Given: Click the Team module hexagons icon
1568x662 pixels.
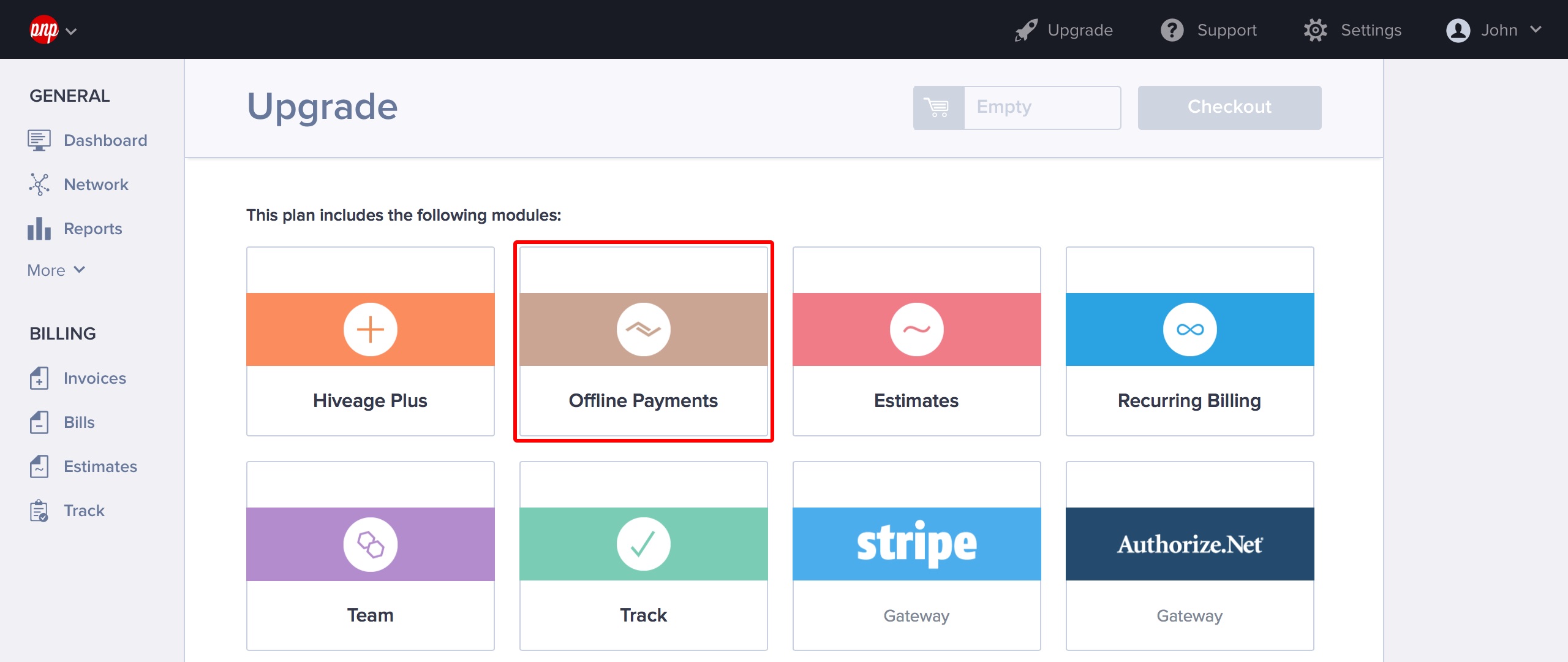Looking at the screenshot, I should coord(370,544).
